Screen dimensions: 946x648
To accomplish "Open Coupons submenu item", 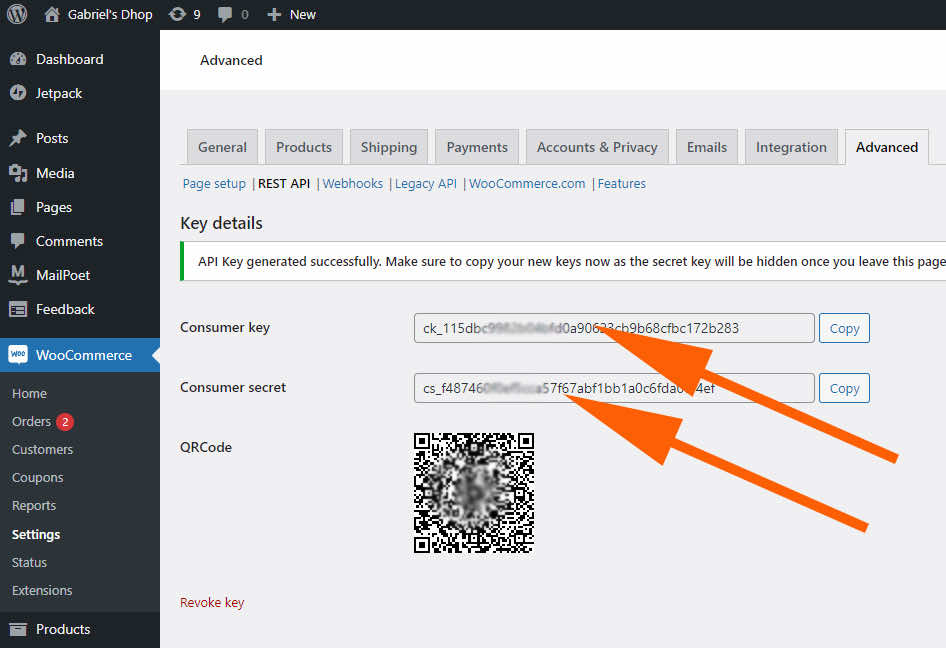I will [37, 477].
